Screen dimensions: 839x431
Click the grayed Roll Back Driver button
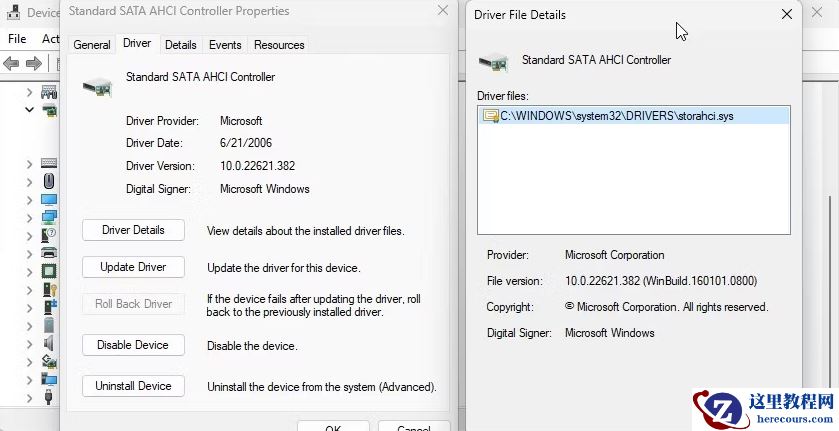point(133,304)
